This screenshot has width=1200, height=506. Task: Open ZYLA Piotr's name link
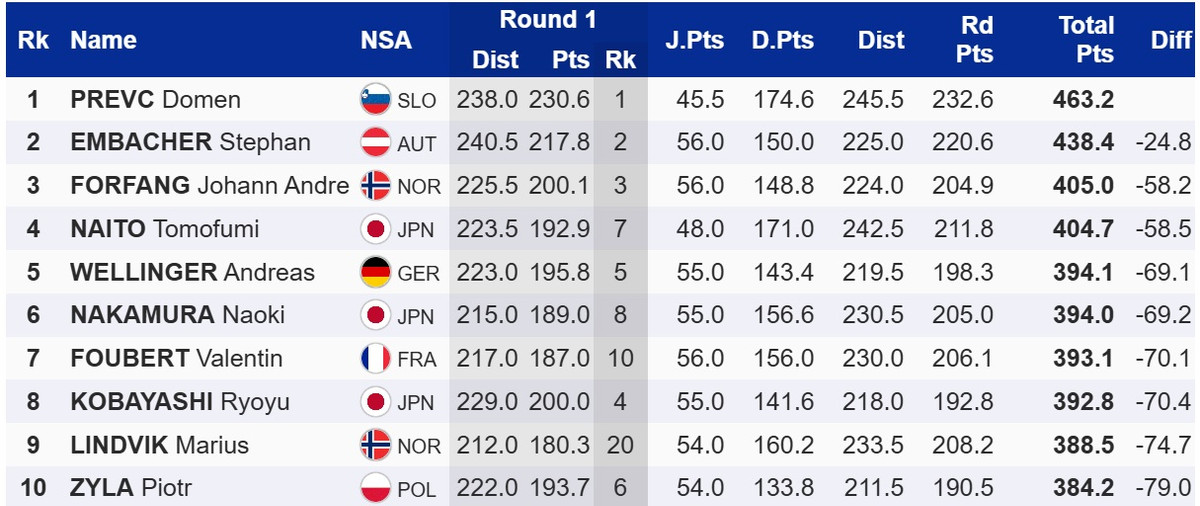(131, 488)
